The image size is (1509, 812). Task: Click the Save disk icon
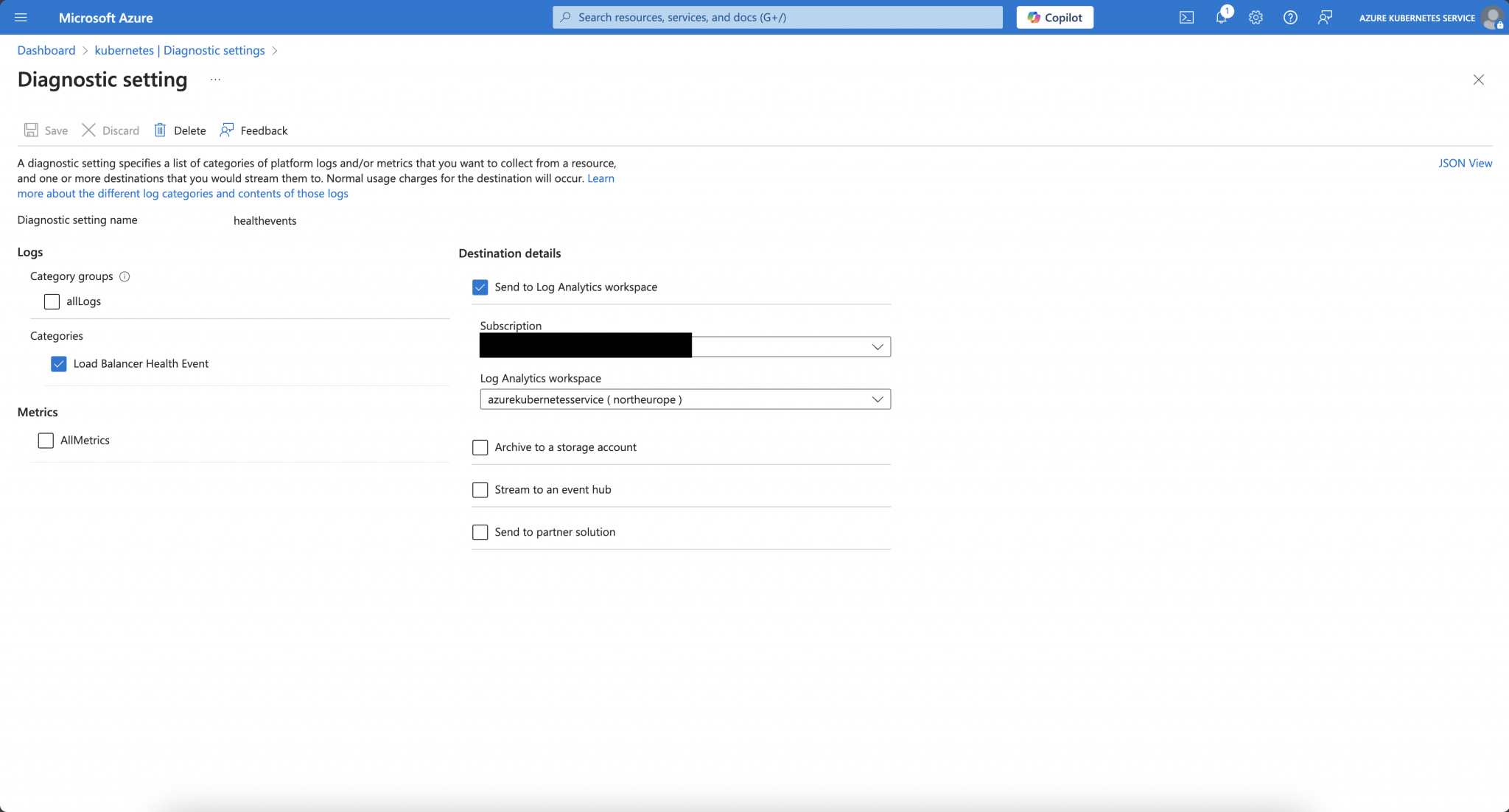click(31, 130)
